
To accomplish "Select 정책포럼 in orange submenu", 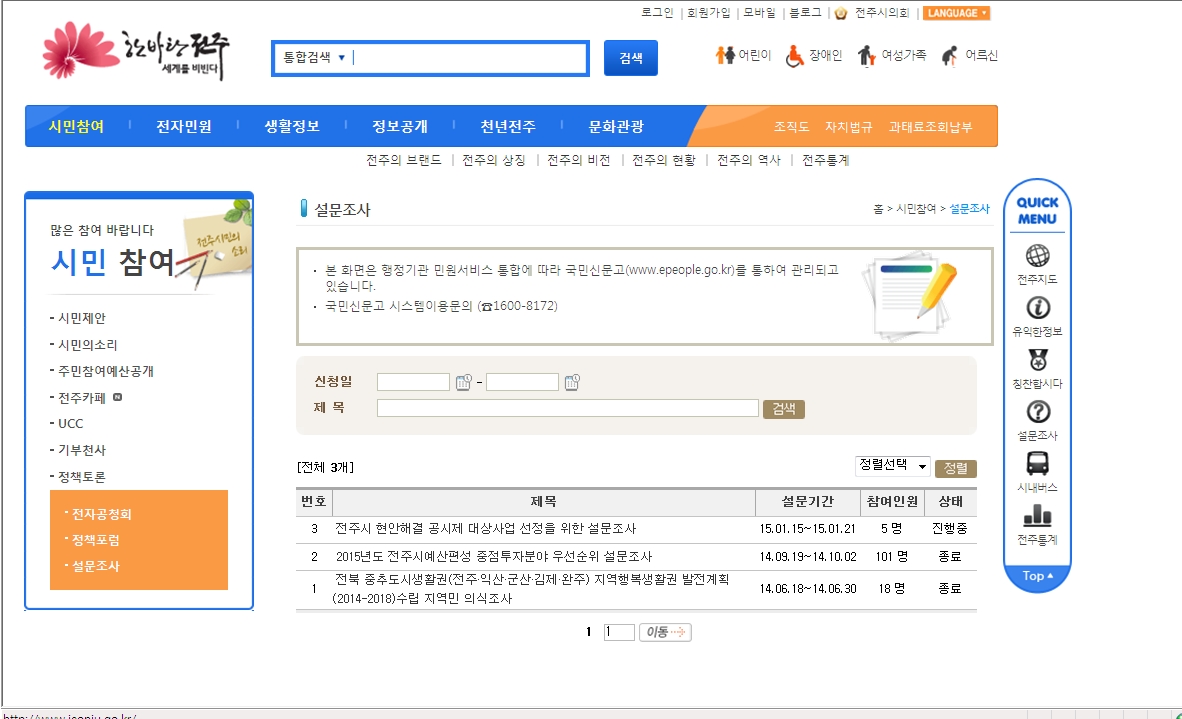I will (95, 540).
